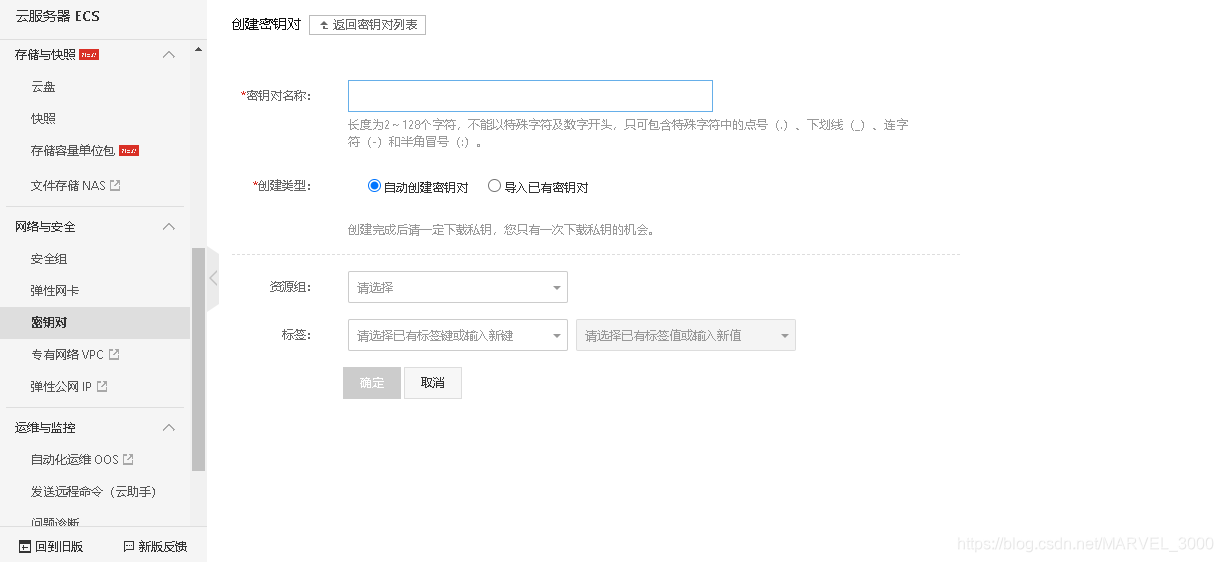Click the sidebar vertical scrollbar thumb

point(198,359)
